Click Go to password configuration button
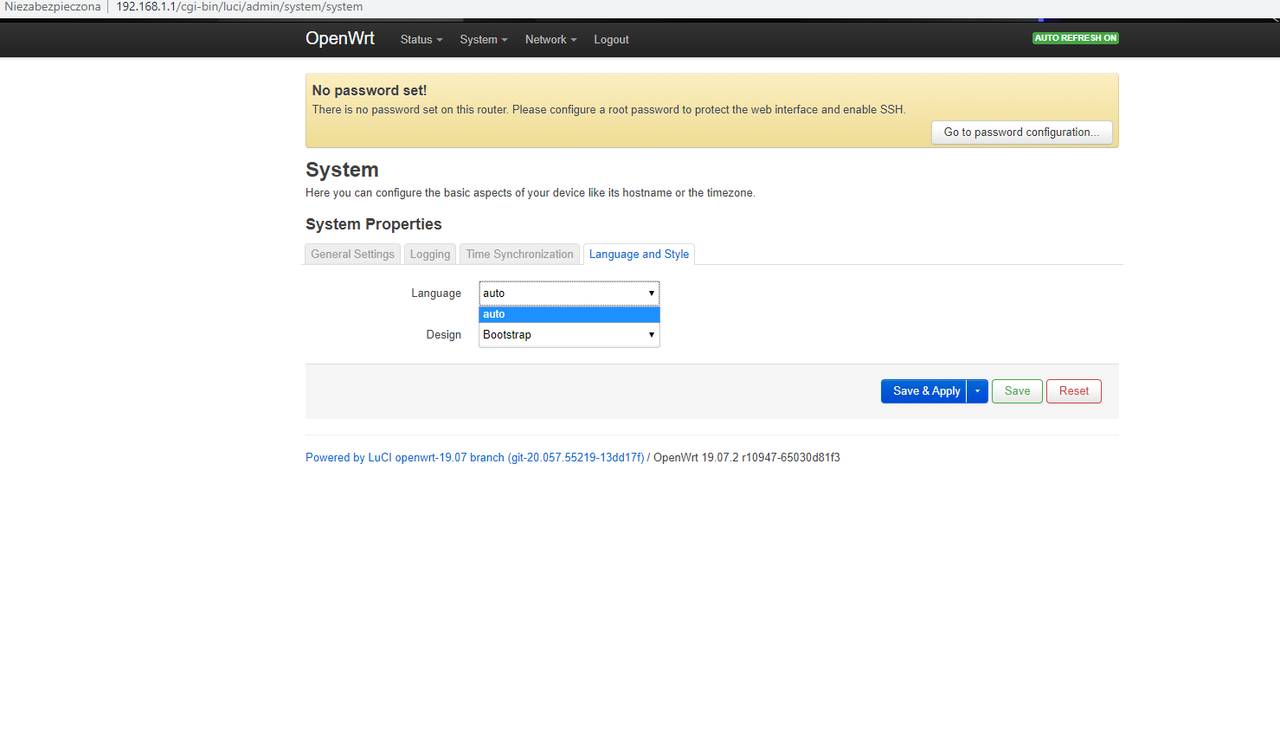Viewport: 1280px width, 735px height. pos(1022,132)
